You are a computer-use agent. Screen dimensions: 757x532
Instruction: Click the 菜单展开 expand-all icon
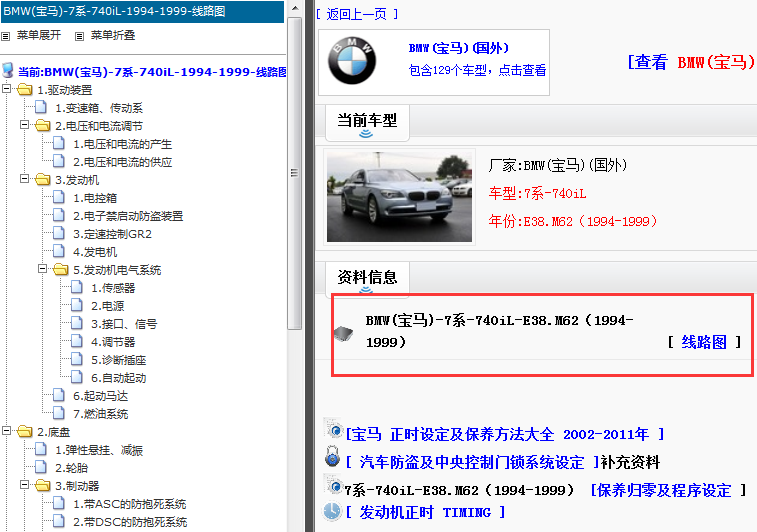point(5,36)
